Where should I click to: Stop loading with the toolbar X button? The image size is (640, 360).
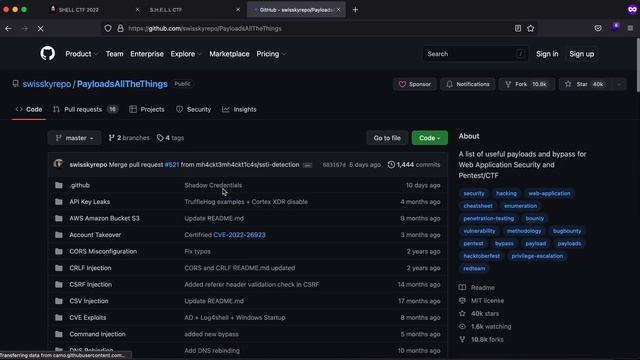click(40, 29)
